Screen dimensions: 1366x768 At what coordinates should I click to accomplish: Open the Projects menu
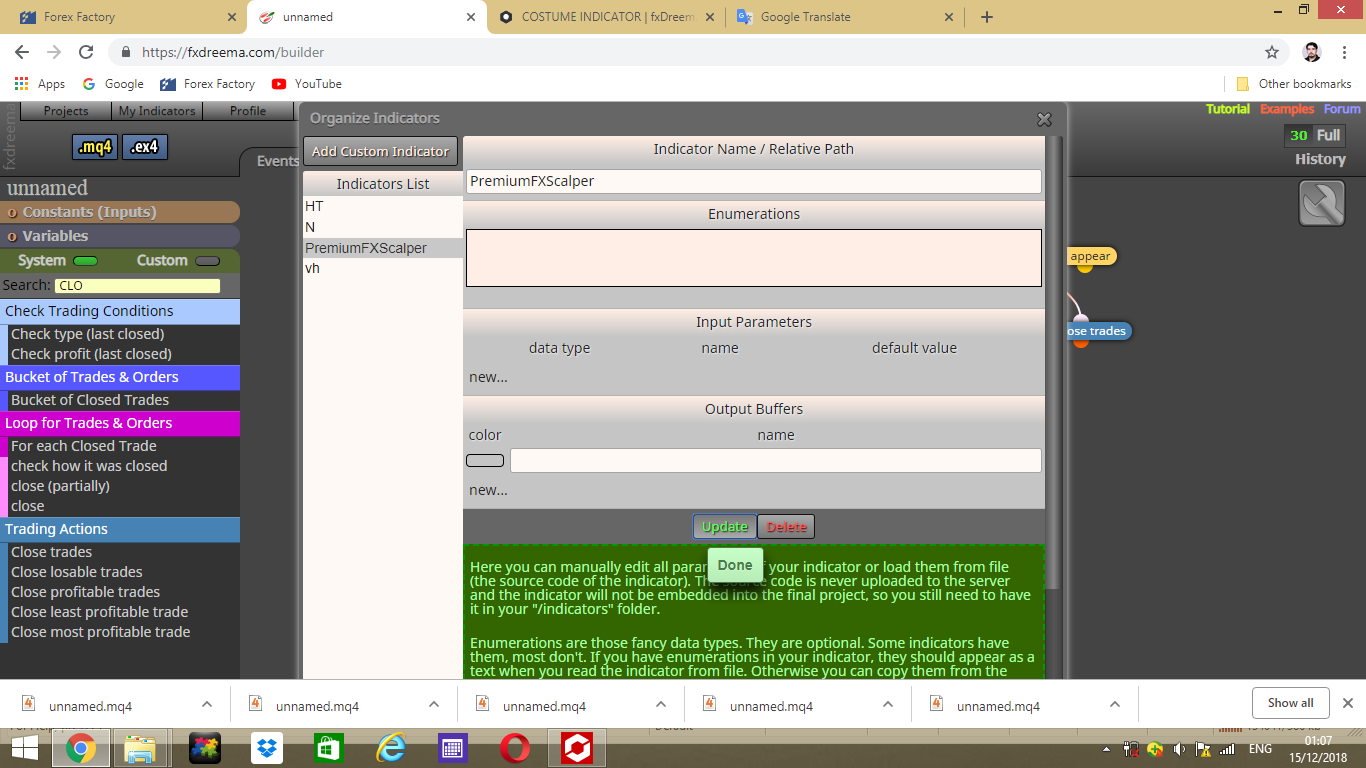(66, 111)
